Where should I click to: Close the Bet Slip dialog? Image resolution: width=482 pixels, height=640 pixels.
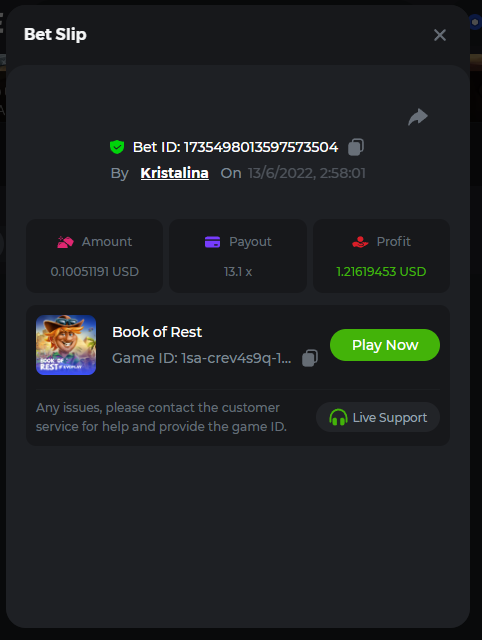440,35
